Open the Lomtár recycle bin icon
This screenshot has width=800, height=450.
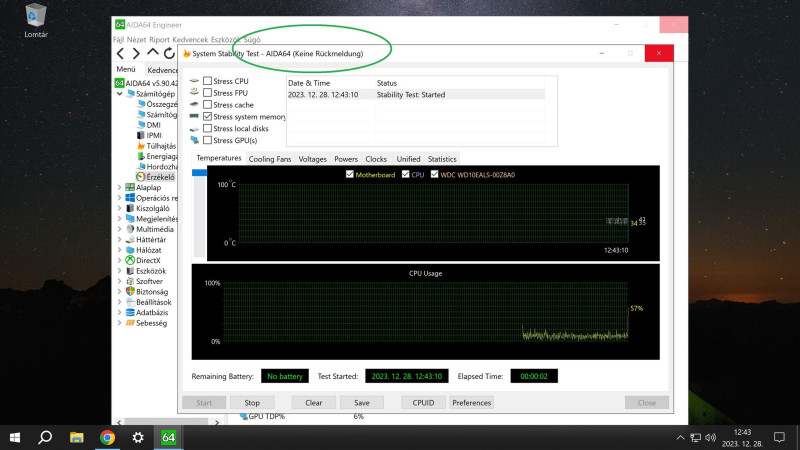(36, 20)
